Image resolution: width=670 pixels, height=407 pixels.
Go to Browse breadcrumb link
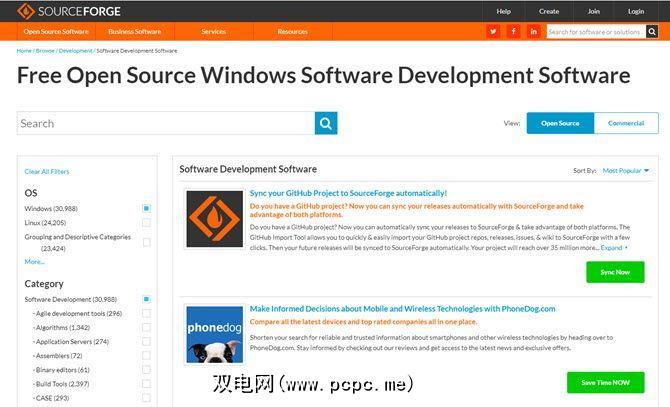point(45,51)
